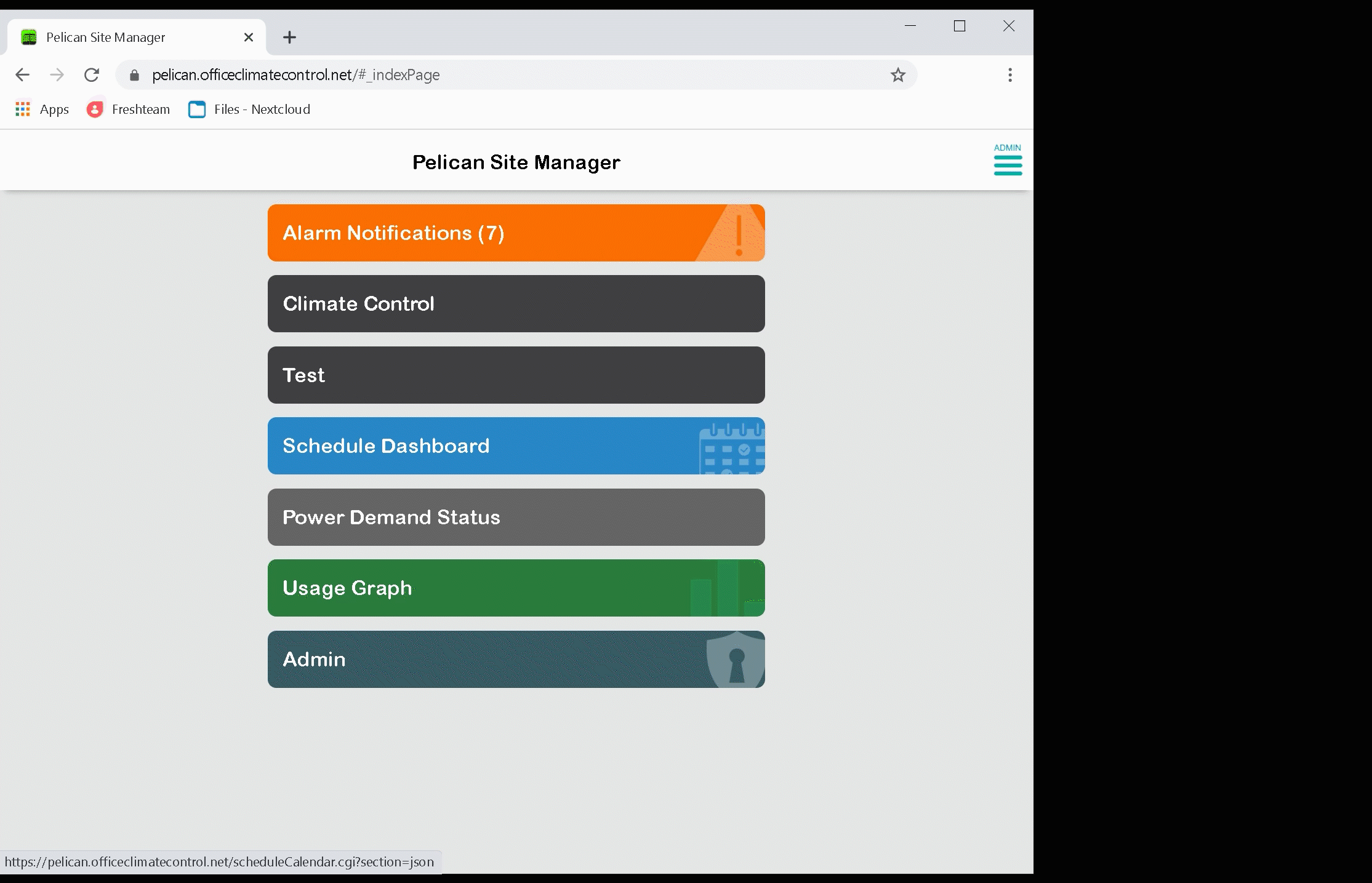Open the Climate Control section
The image size is (1372, 883).
pos(516,303)
